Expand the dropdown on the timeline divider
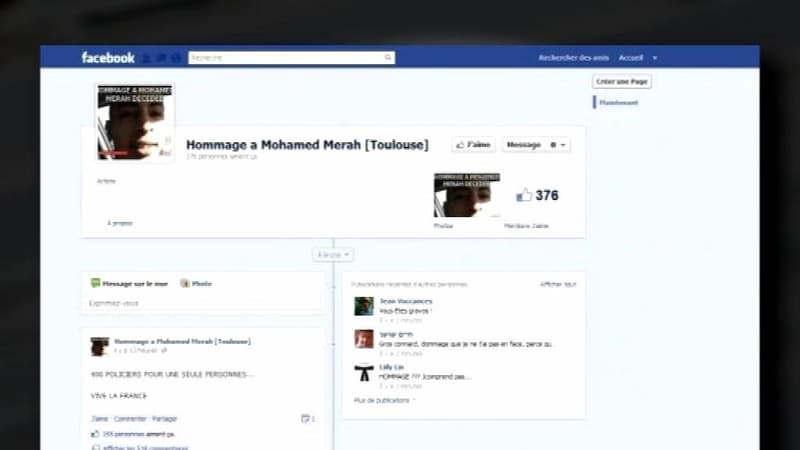800x450 pixels. click(x=333, y=255)
